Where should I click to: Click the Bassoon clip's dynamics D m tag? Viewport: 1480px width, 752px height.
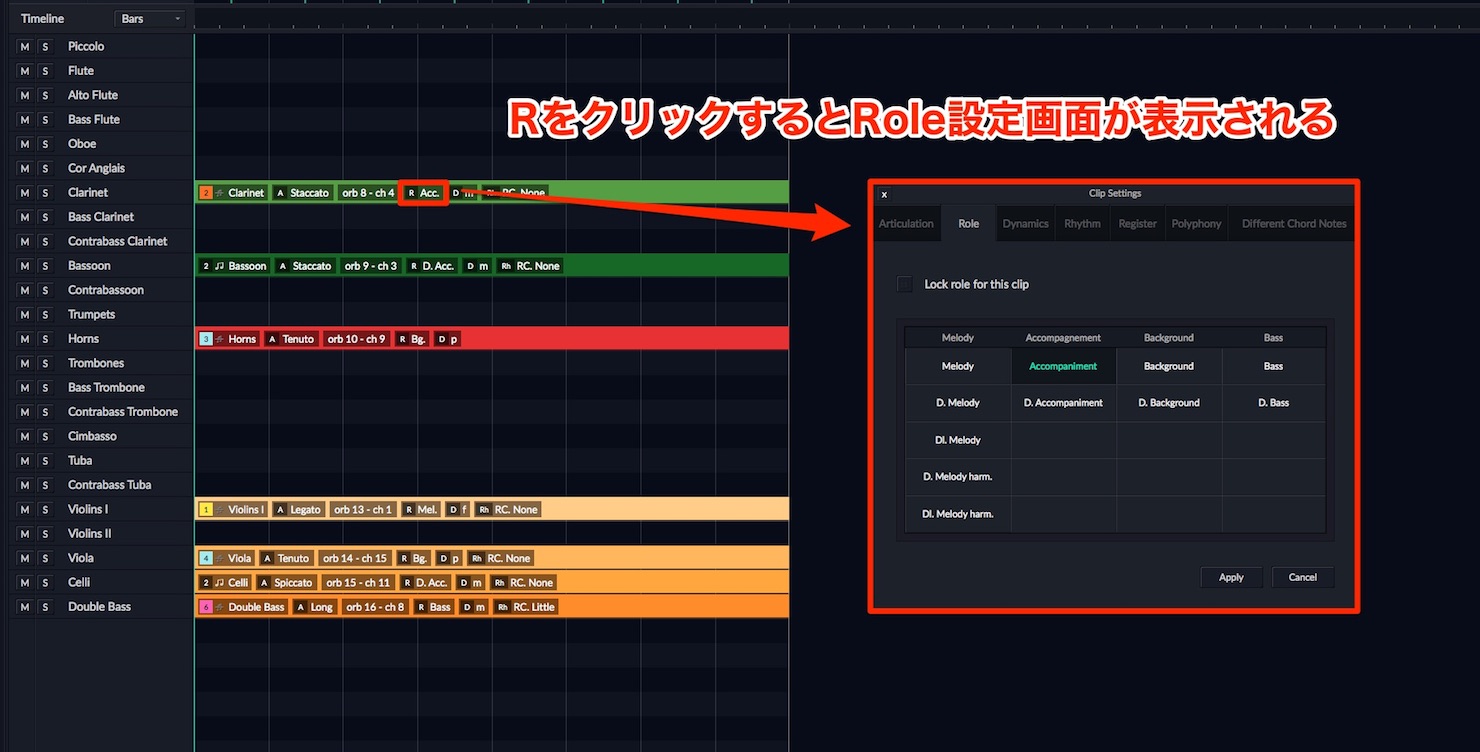coord(477,266)
